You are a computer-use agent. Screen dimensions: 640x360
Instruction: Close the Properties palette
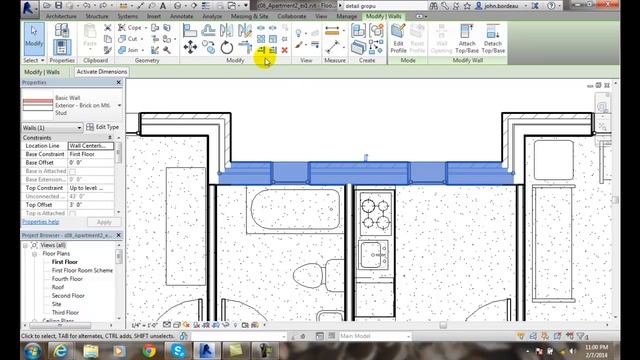(x=118, y=82)
